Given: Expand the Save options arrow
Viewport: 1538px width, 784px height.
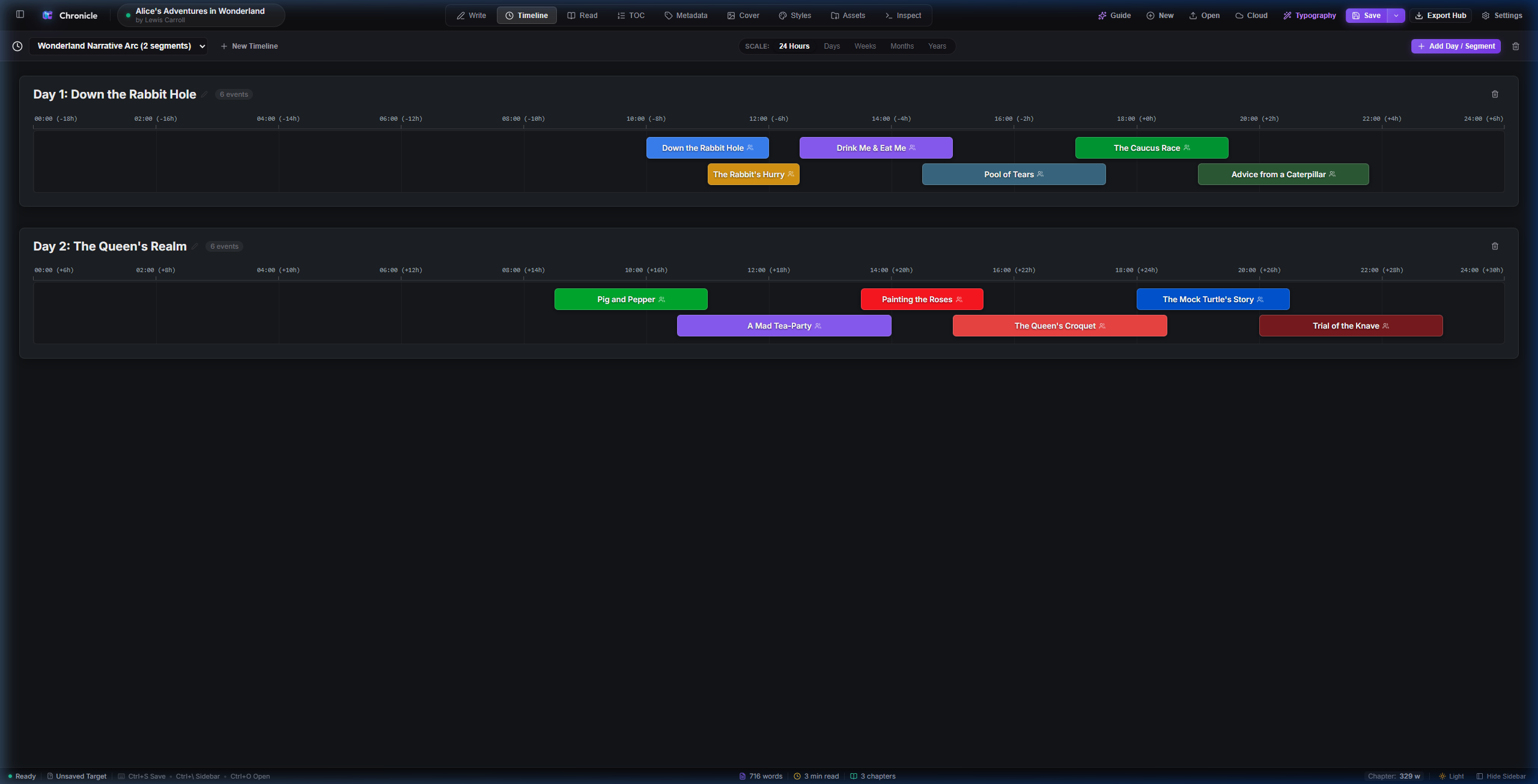Looking at the screenshot, I should click(1396, 16).
